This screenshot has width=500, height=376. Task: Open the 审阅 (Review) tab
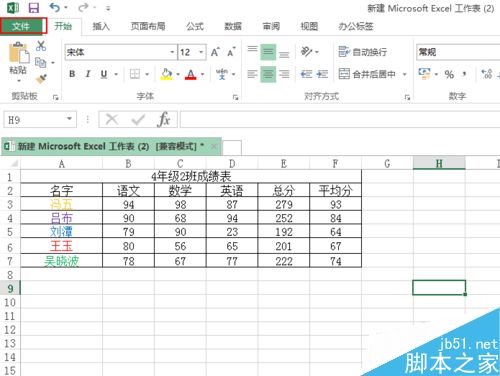pos(271,26)
